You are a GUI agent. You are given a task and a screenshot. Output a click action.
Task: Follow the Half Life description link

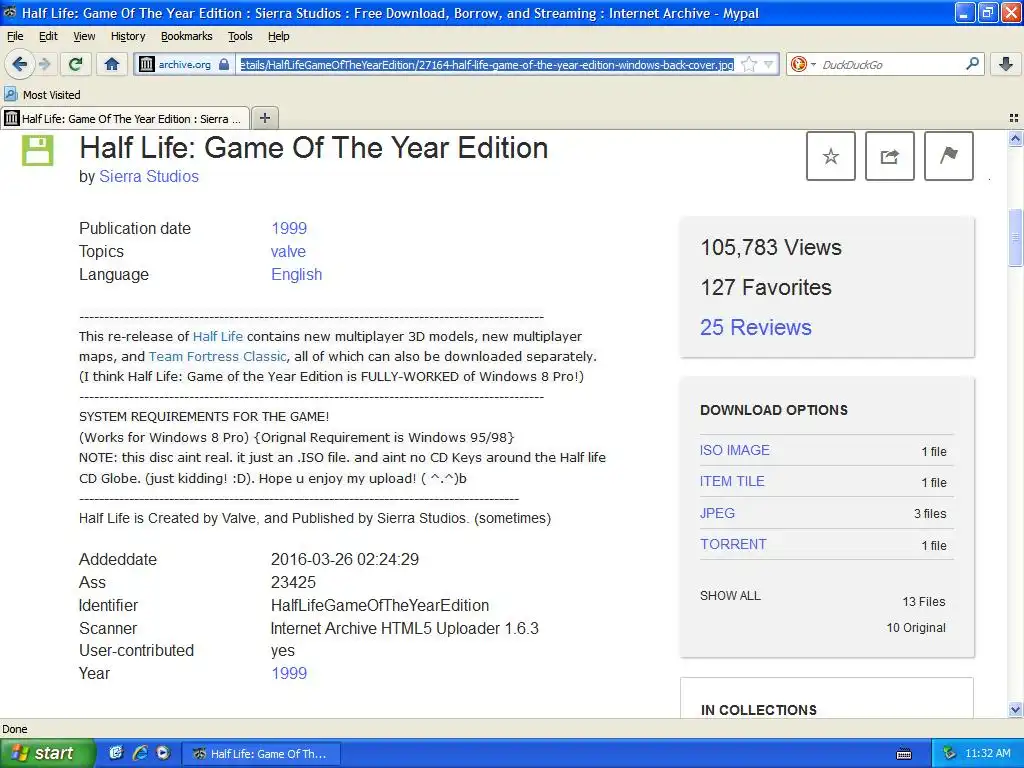tap(217, 336)
